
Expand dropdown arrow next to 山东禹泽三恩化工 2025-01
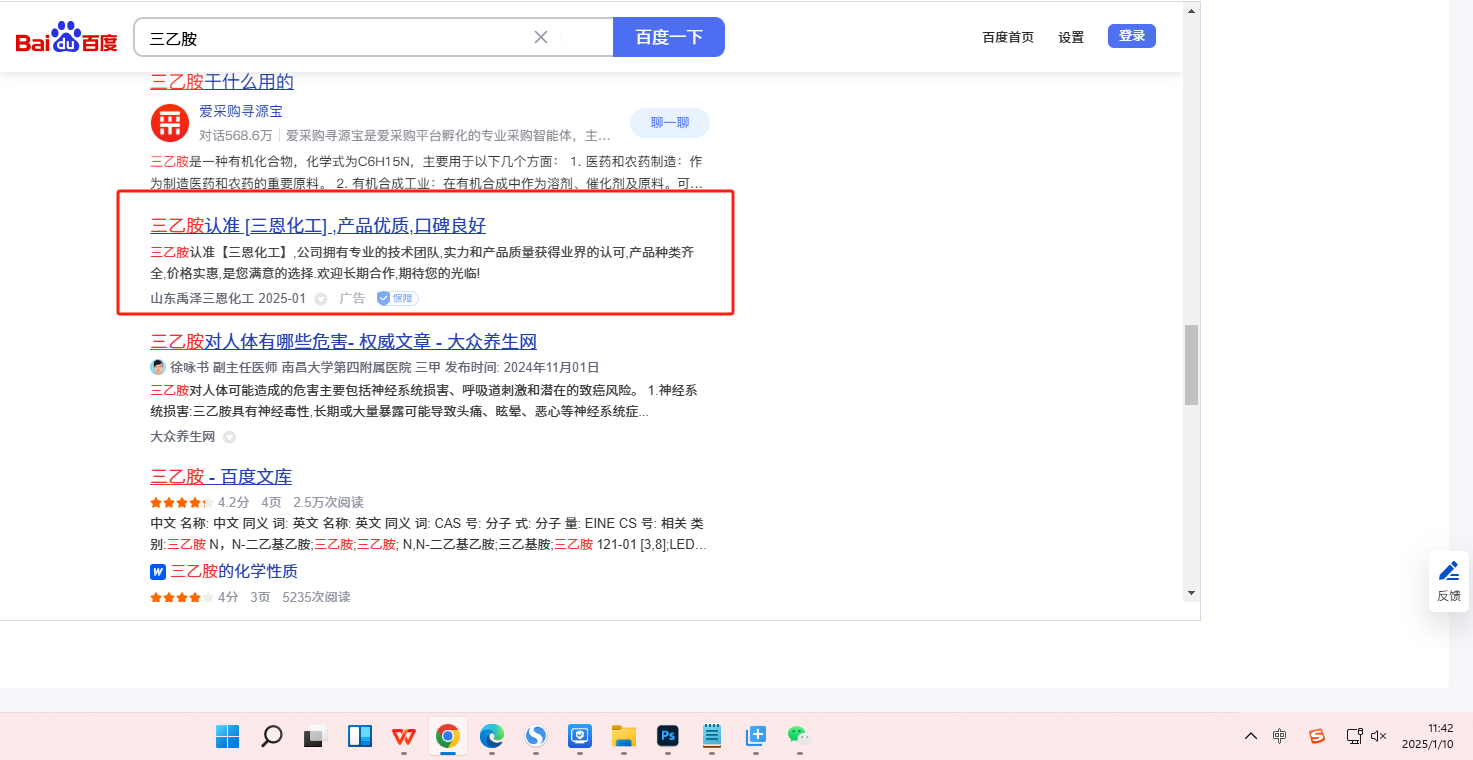tap(321, 299)
